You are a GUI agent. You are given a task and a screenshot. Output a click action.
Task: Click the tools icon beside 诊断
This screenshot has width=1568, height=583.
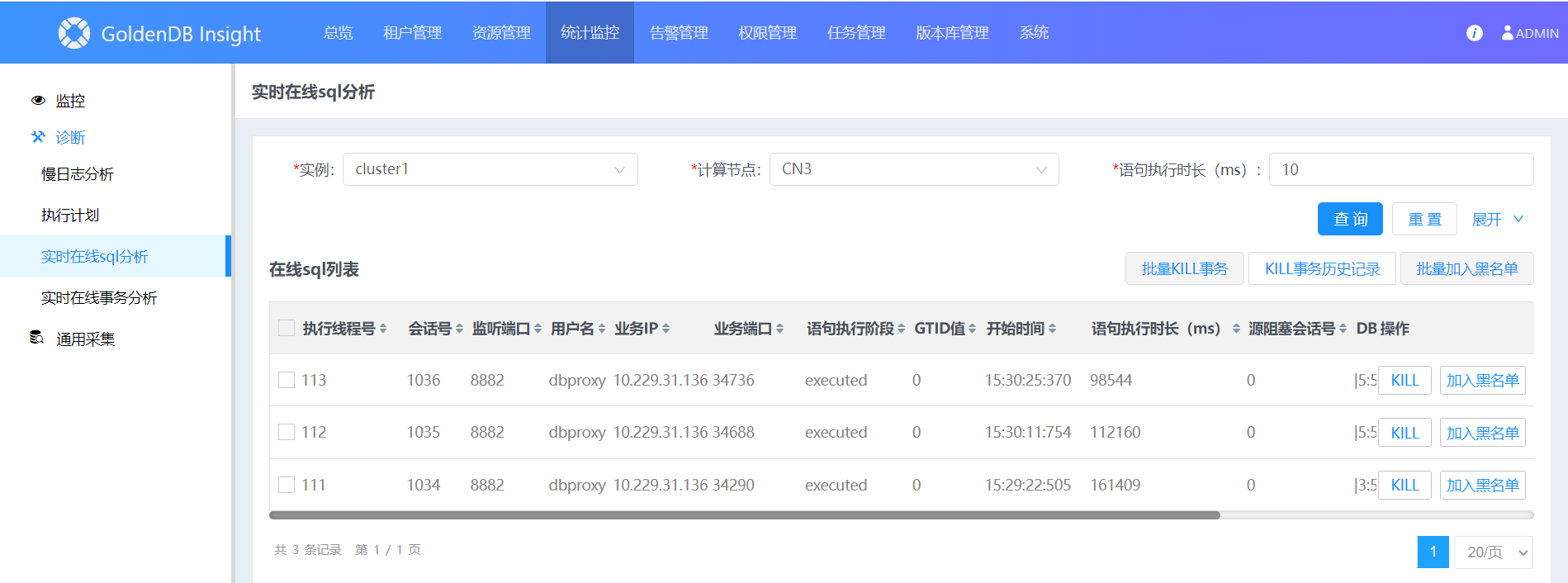(x=38, y=137)
